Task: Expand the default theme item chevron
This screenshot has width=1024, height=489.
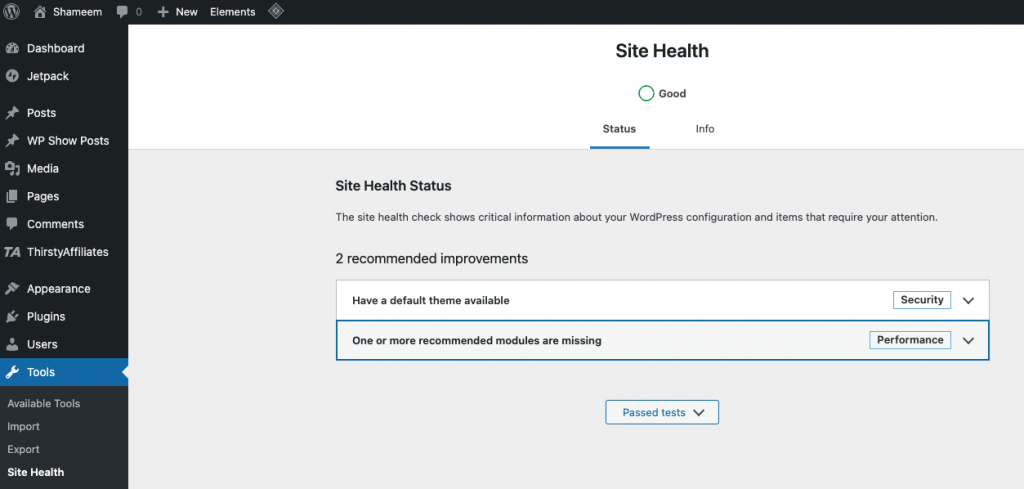Action: tap(967, 300)
